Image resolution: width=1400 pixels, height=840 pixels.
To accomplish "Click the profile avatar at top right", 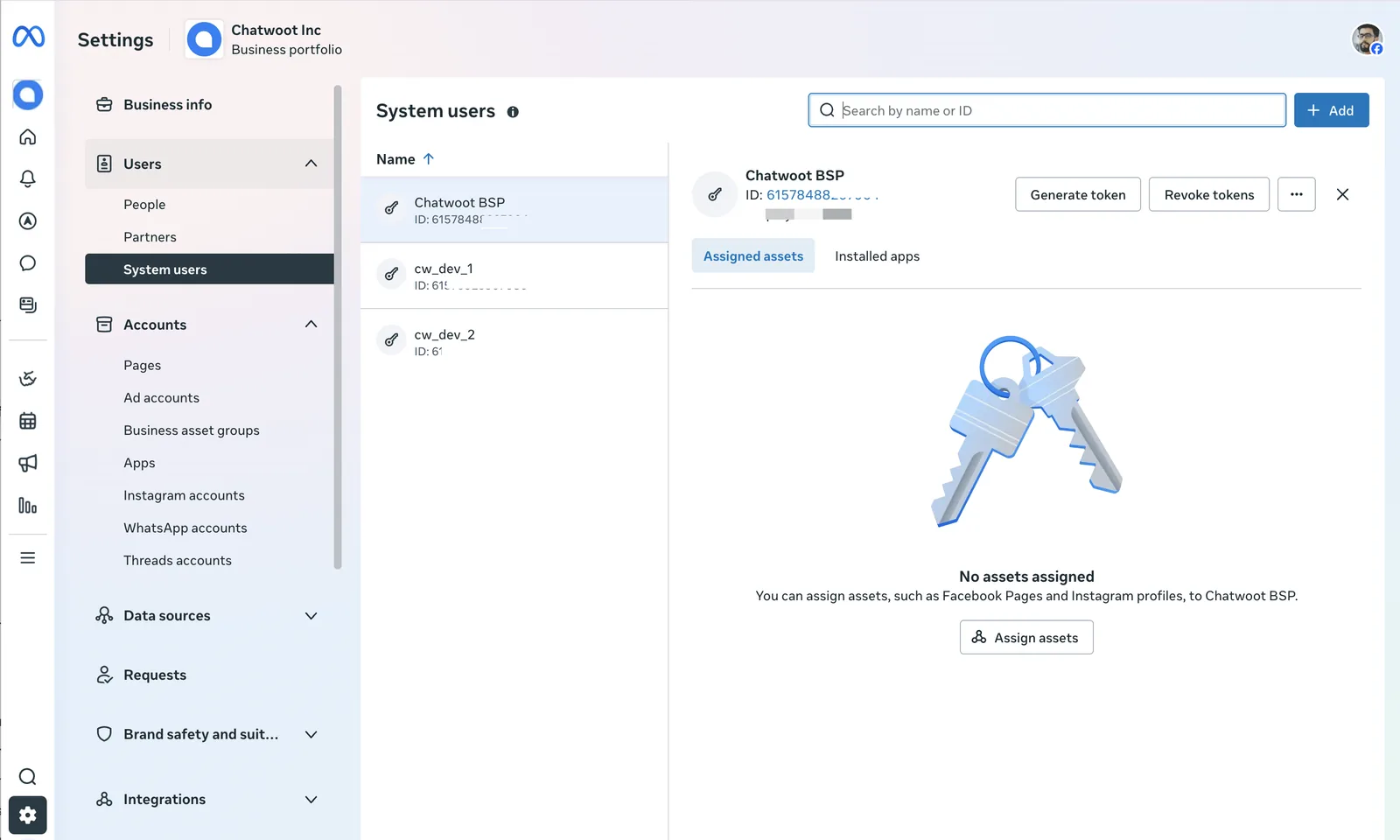I will (1367, 39).
